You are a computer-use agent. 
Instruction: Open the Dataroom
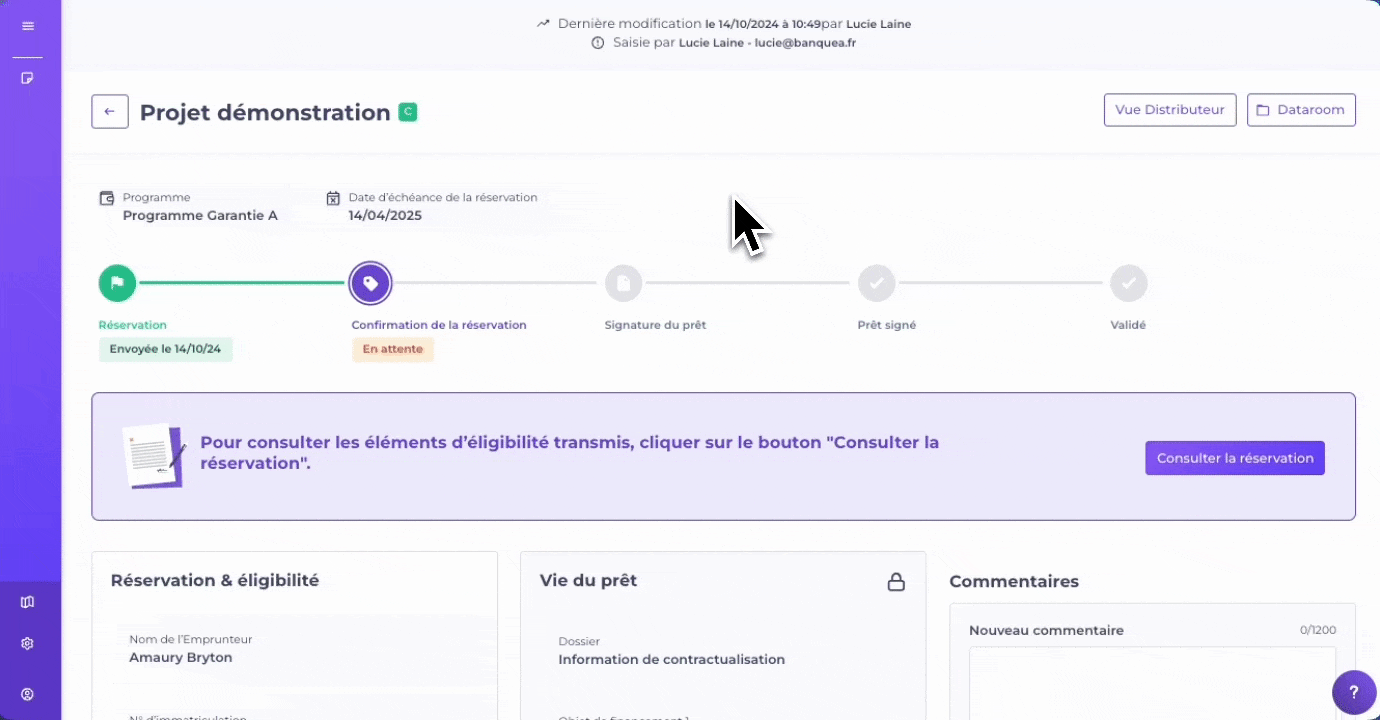click(1301, 110)
